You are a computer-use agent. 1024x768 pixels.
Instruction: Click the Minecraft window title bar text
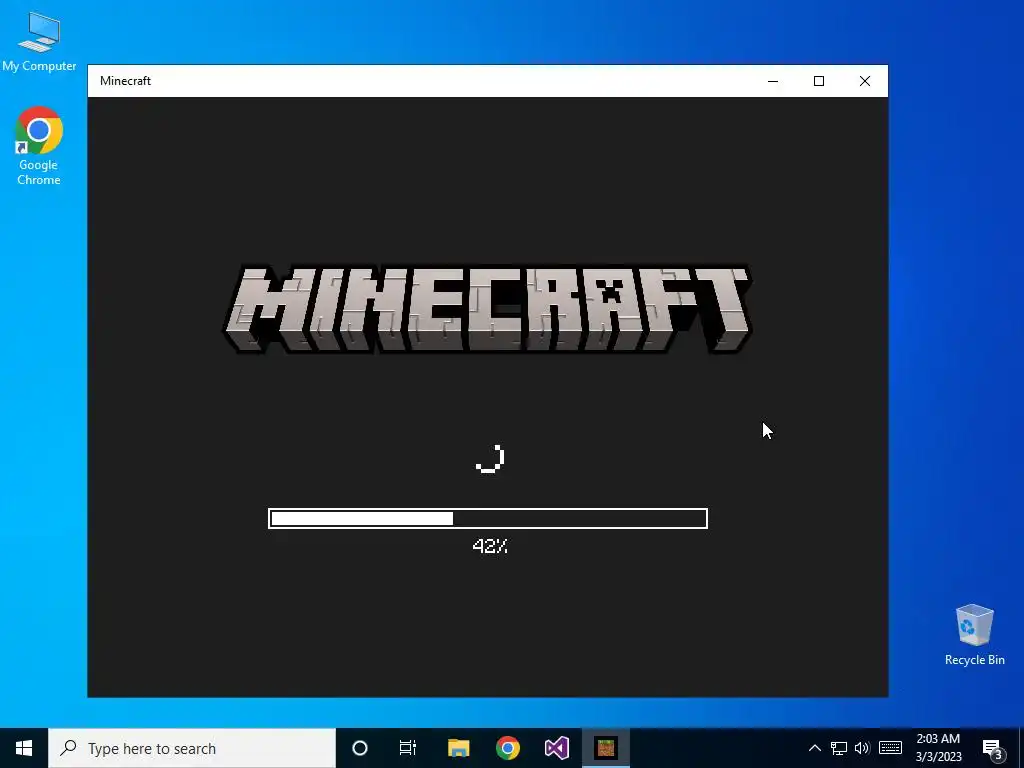pos(125,81)
